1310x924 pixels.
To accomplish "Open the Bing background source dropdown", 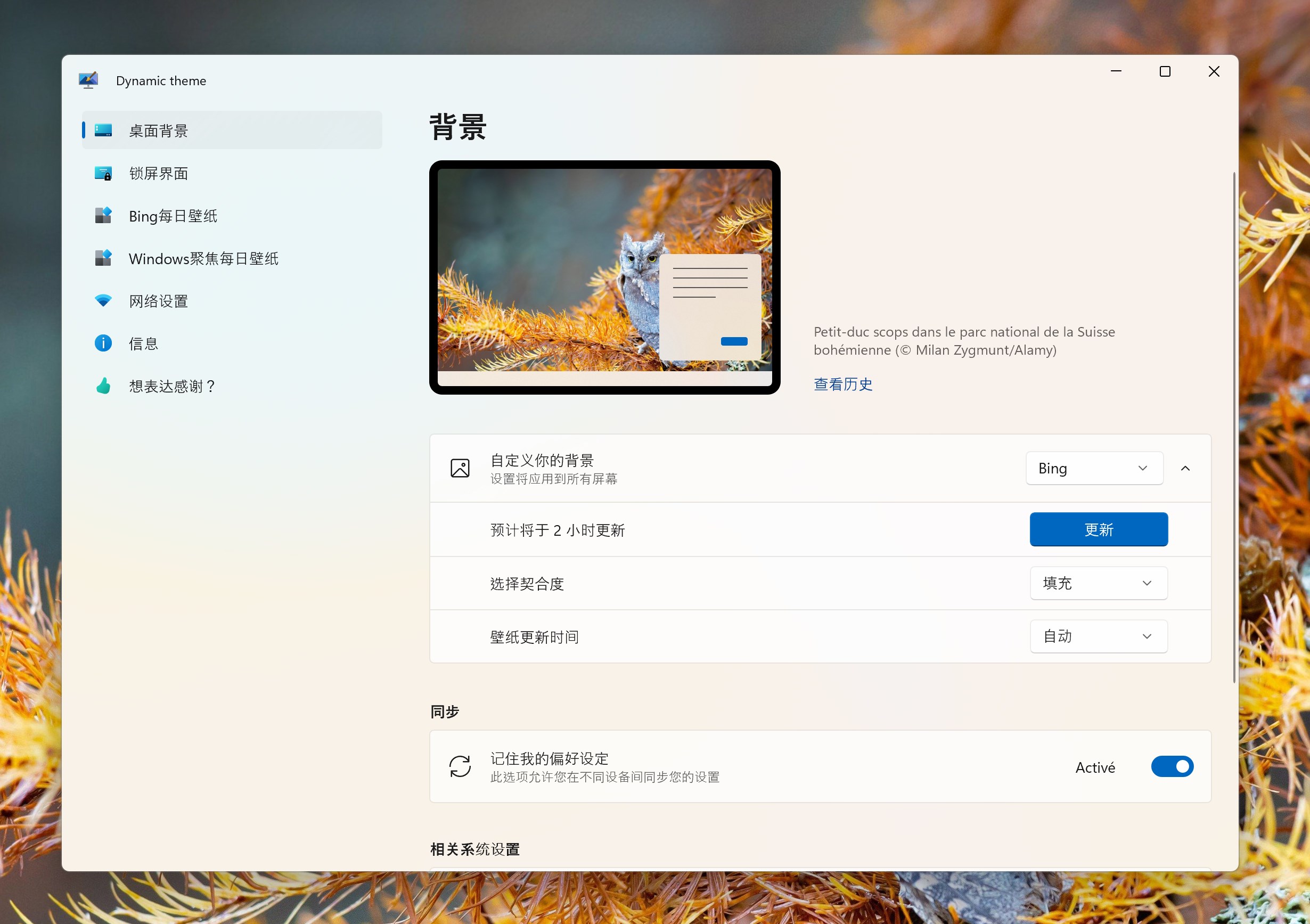I will coord(1094,468).
